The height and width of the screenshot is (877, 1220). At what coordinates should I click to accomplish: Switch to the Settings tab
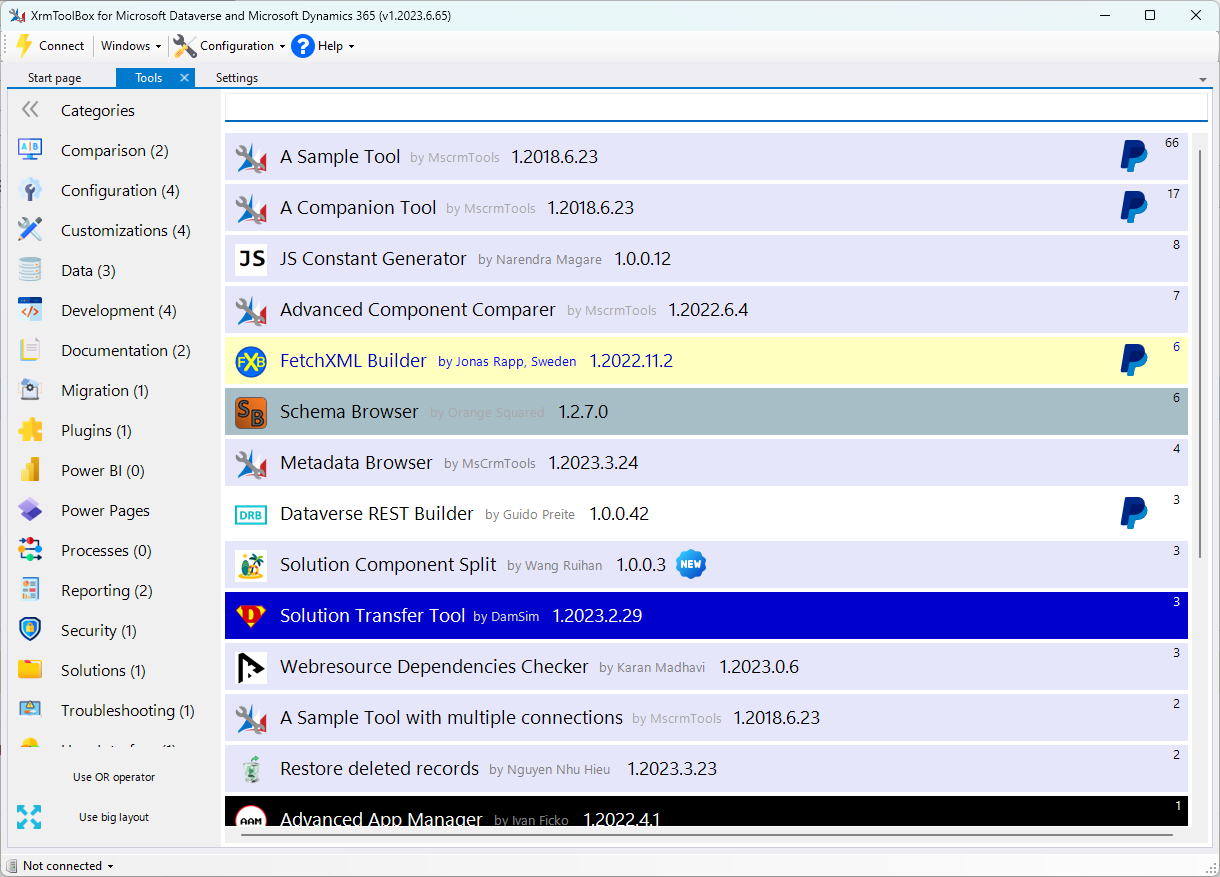pyautogui.click(x=237, y=78)
